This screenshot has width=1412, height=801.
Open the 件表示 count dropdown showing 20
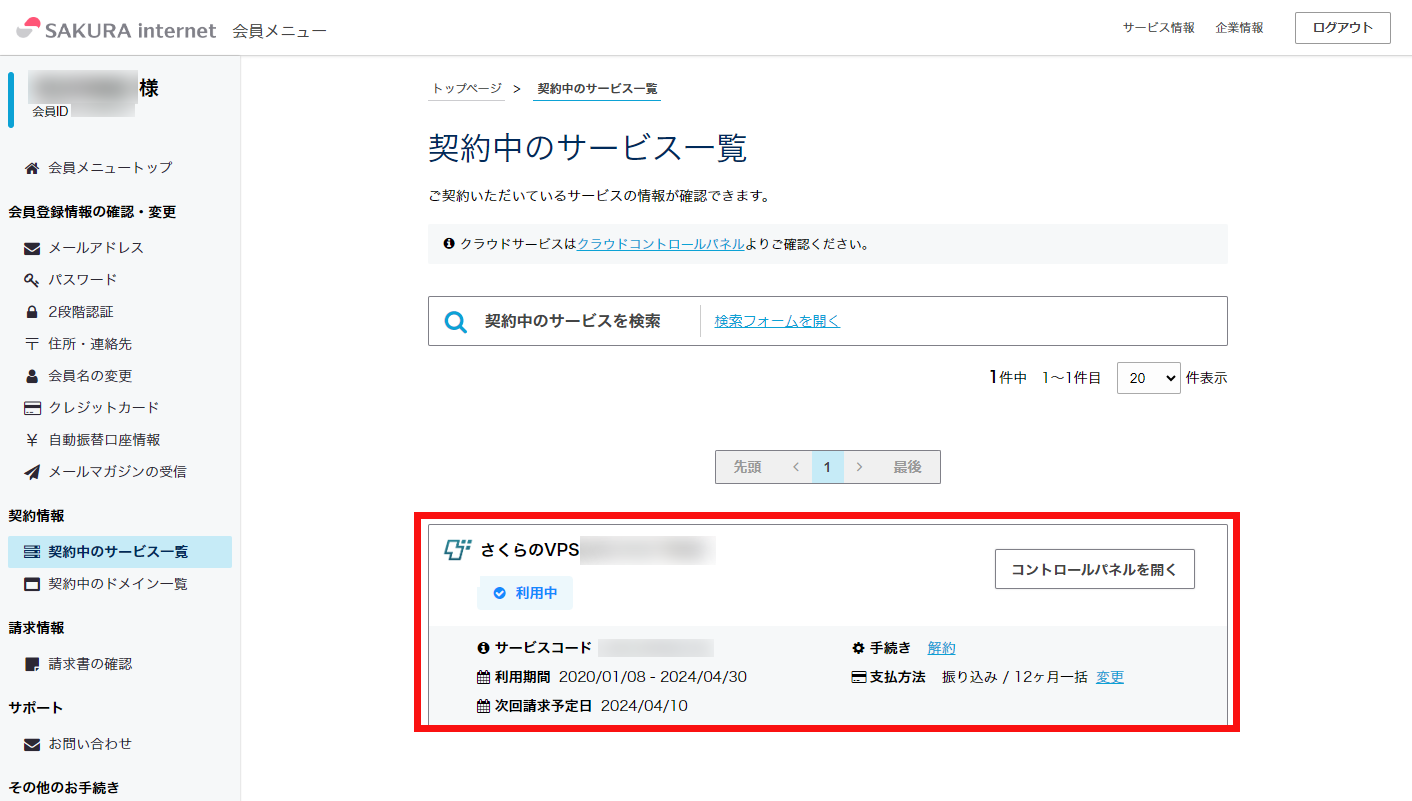[1149, 378]
